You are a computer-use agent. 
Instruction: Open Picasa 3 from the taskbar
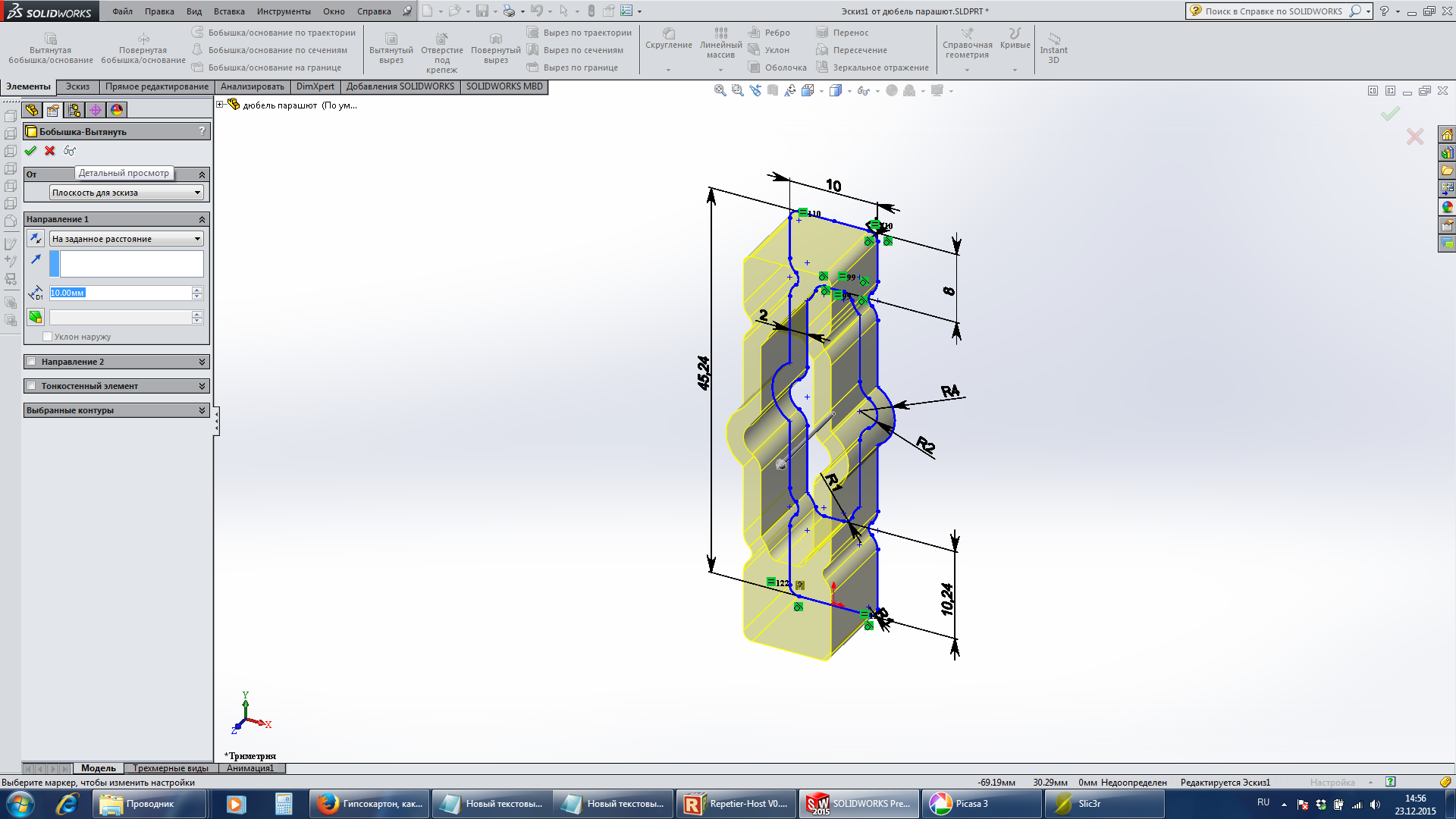(981, 804)
